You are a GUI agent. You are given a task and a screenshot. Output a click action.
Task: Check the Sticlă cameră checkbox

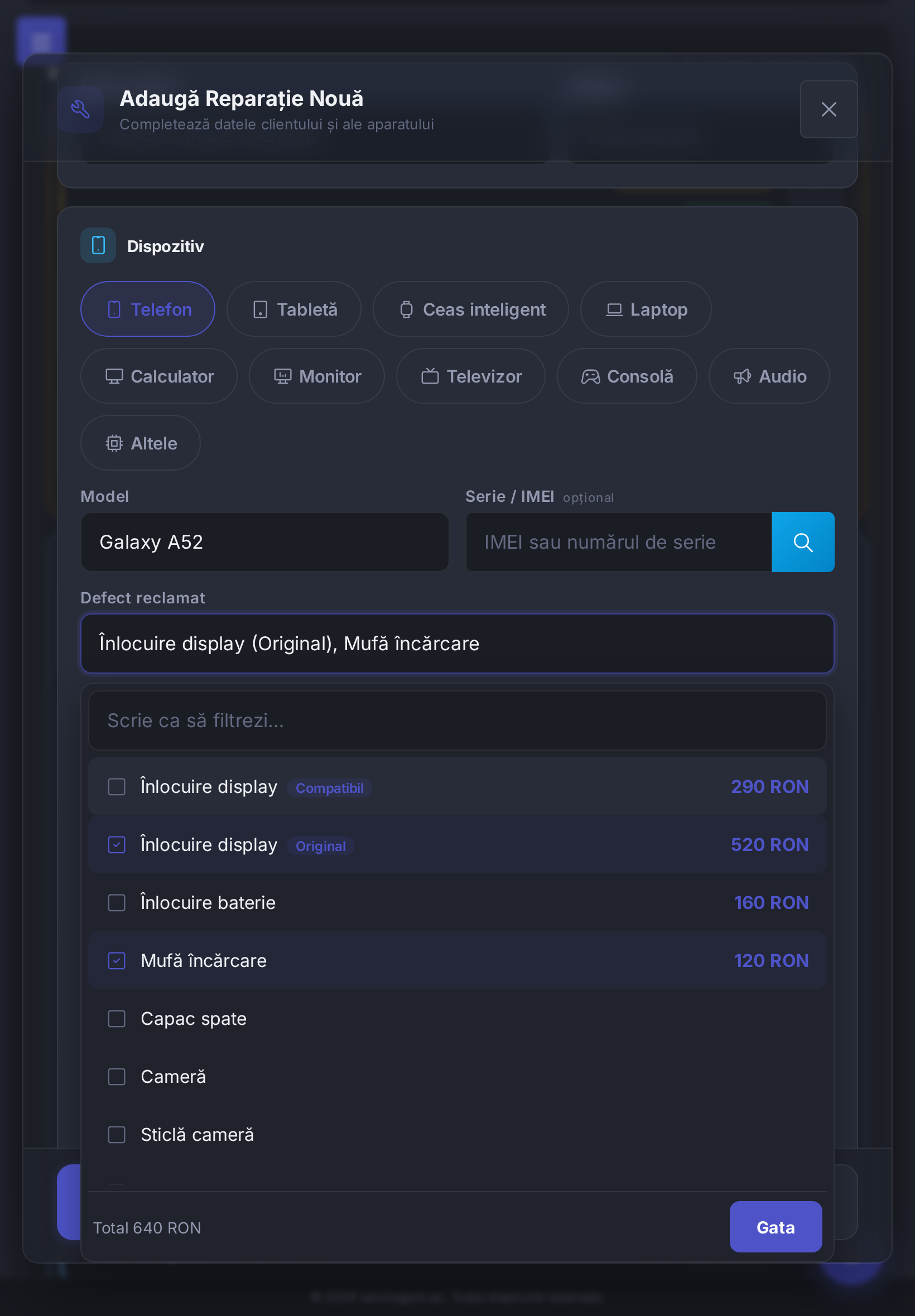tap(117, 1134)
